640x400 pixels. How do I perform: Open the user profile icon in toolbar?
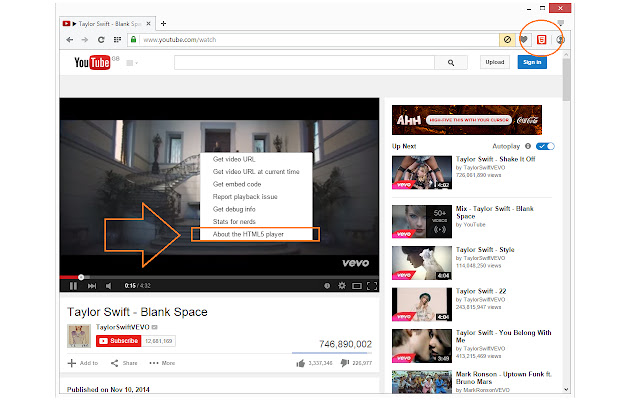(560, 40)
